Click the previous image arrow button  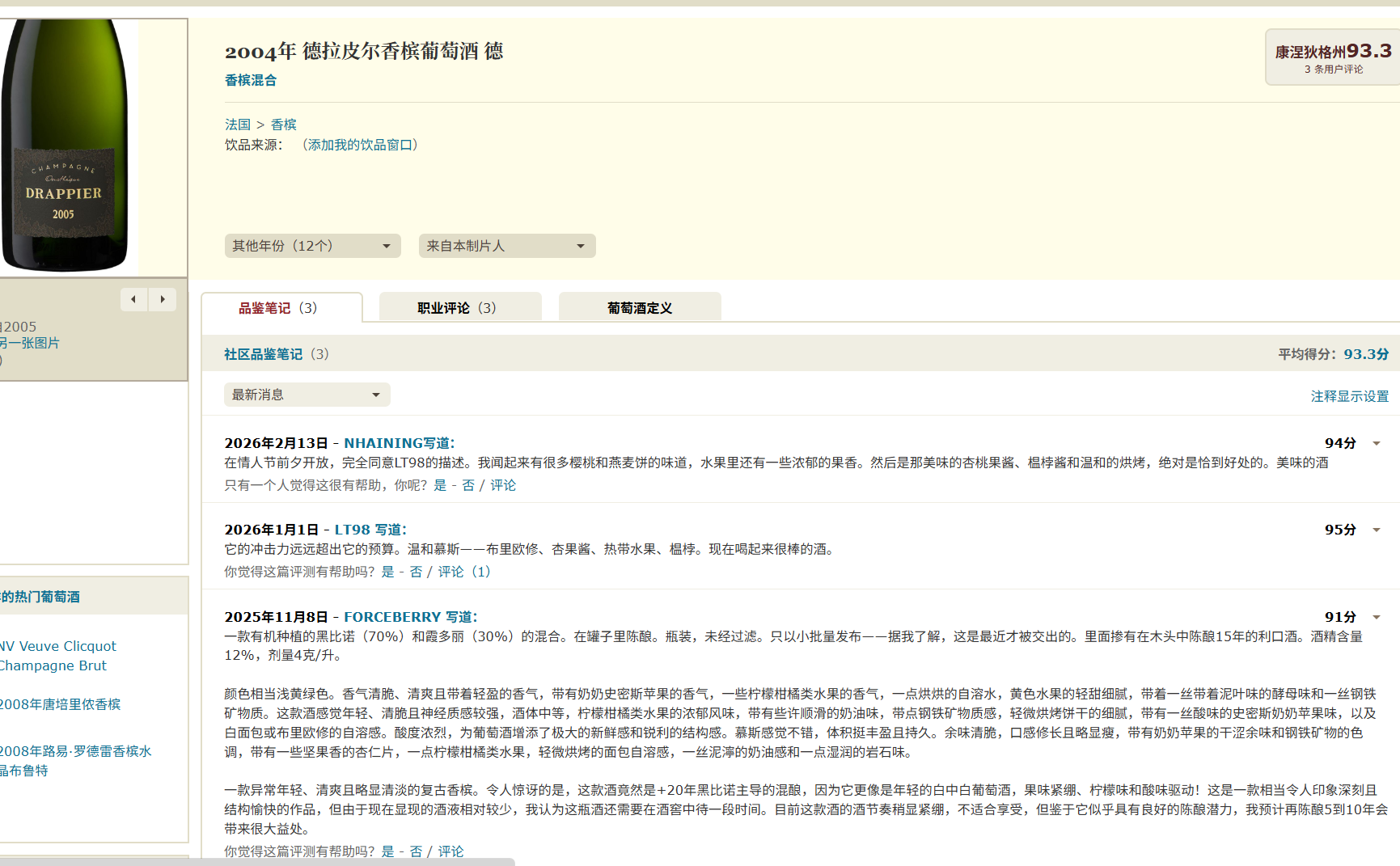click(x=133, y=299)
